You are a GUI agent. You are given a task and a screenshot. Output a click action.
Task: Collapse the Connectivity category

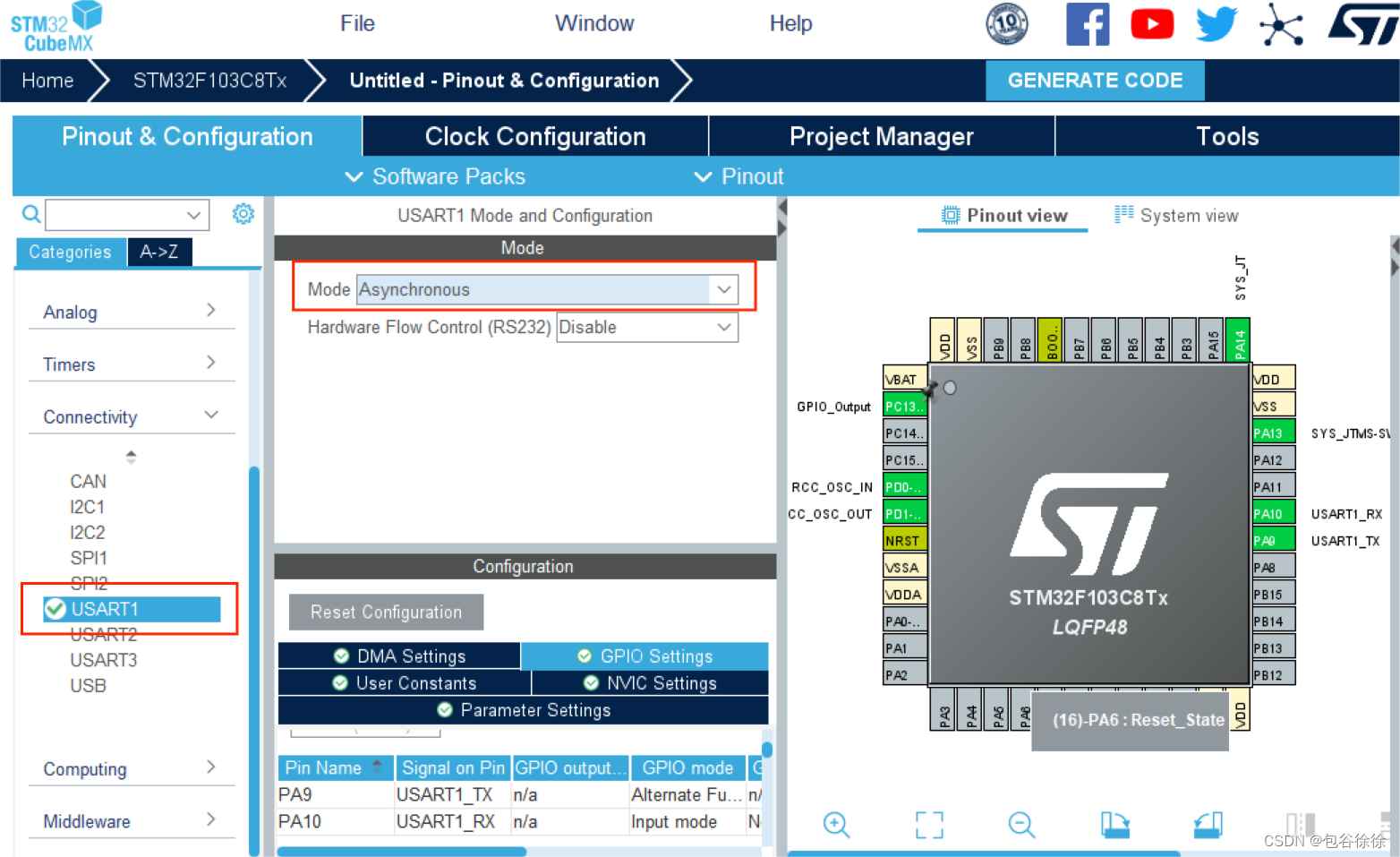(x=132, y=416)
